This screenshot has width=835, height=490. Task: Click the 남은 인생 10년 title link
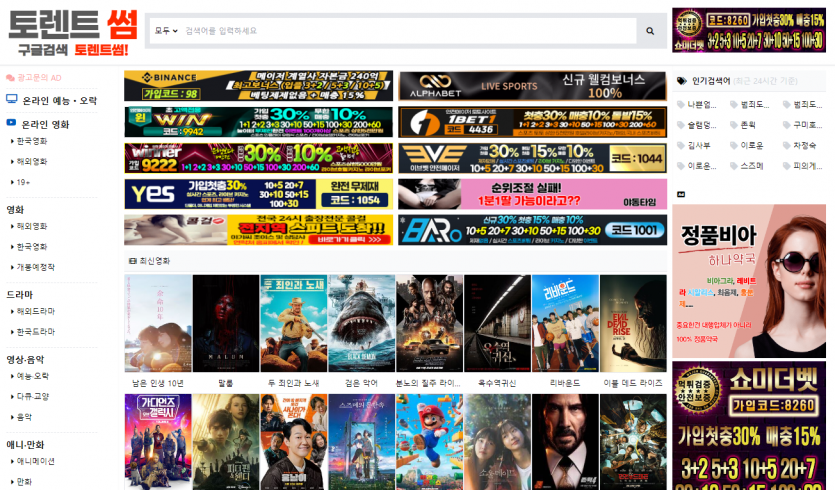[x=158, y=383]
